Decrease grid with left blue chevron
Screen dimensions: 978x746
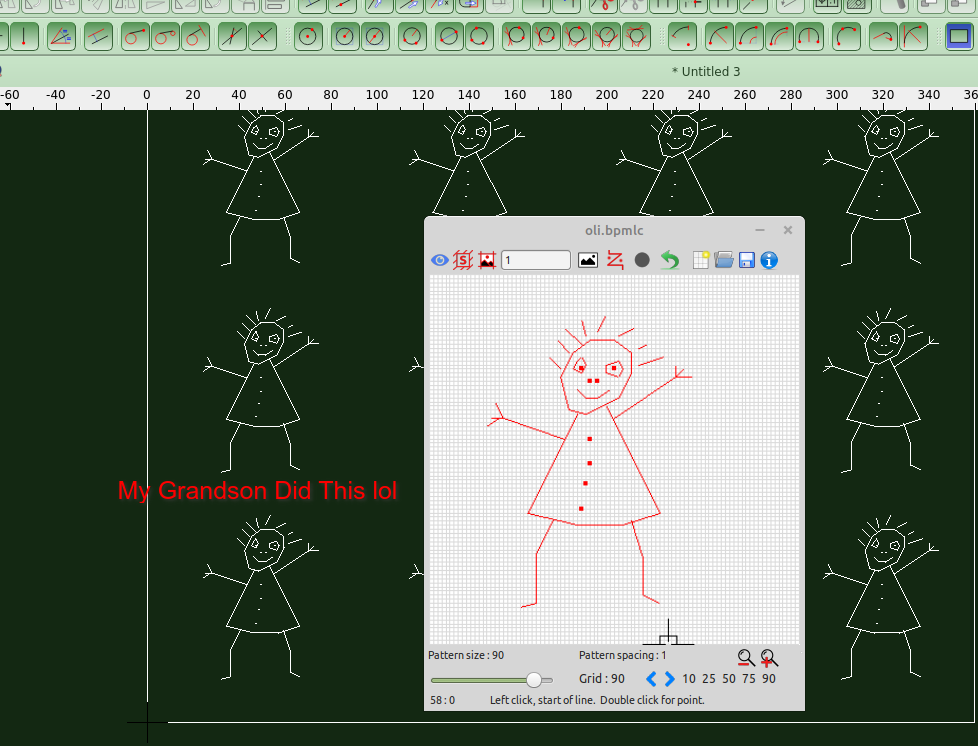coord(651,679)
